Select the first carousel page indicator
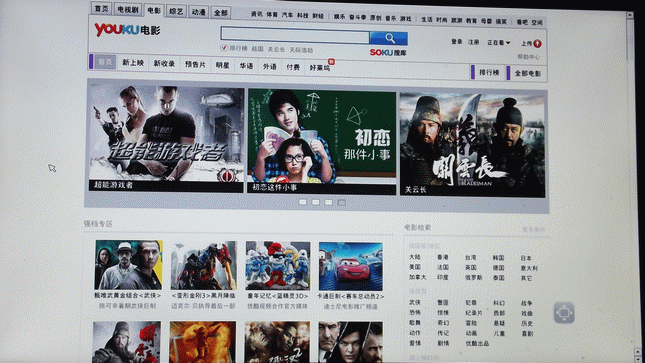The image size is (645, 363). coord(303,202)
